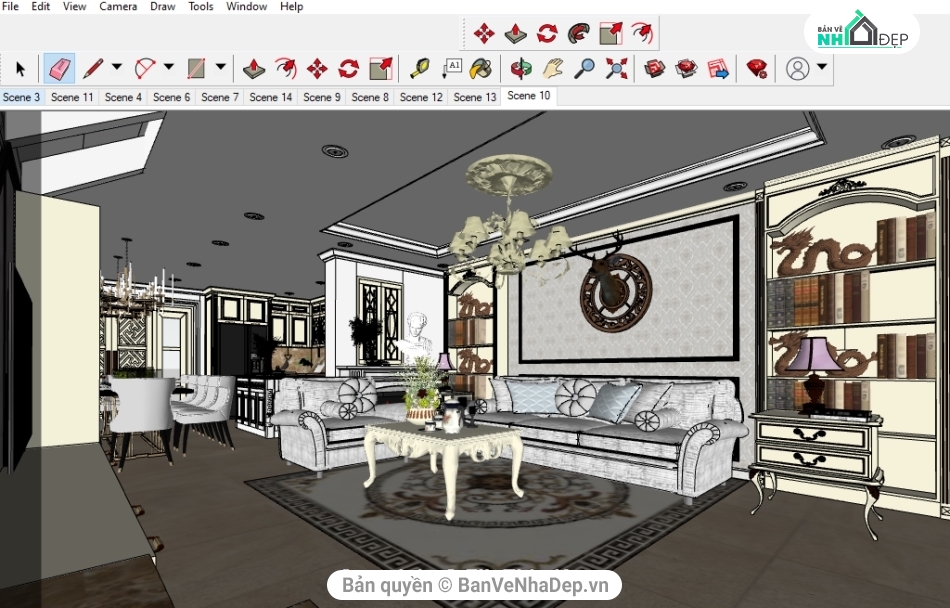The height and width of the screenshot is (608, 950).
Task: Open the account dropdown arrow
Action: (822, 67)
